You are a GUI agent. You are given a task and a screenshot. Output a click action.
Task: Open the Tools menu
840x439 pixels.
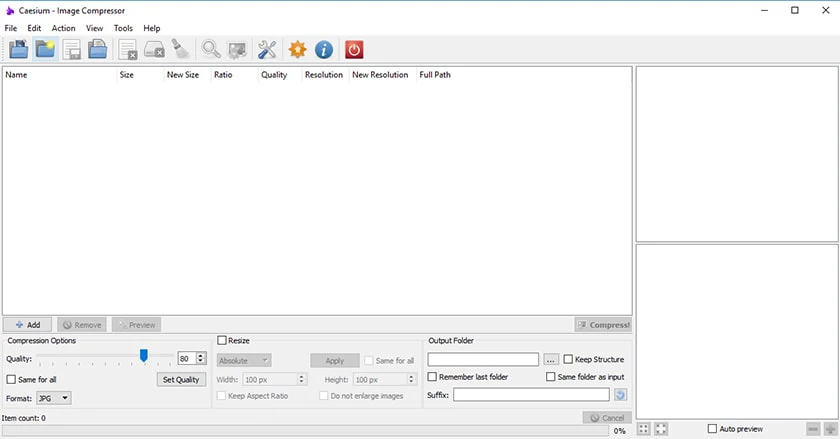tap(123, 28)
